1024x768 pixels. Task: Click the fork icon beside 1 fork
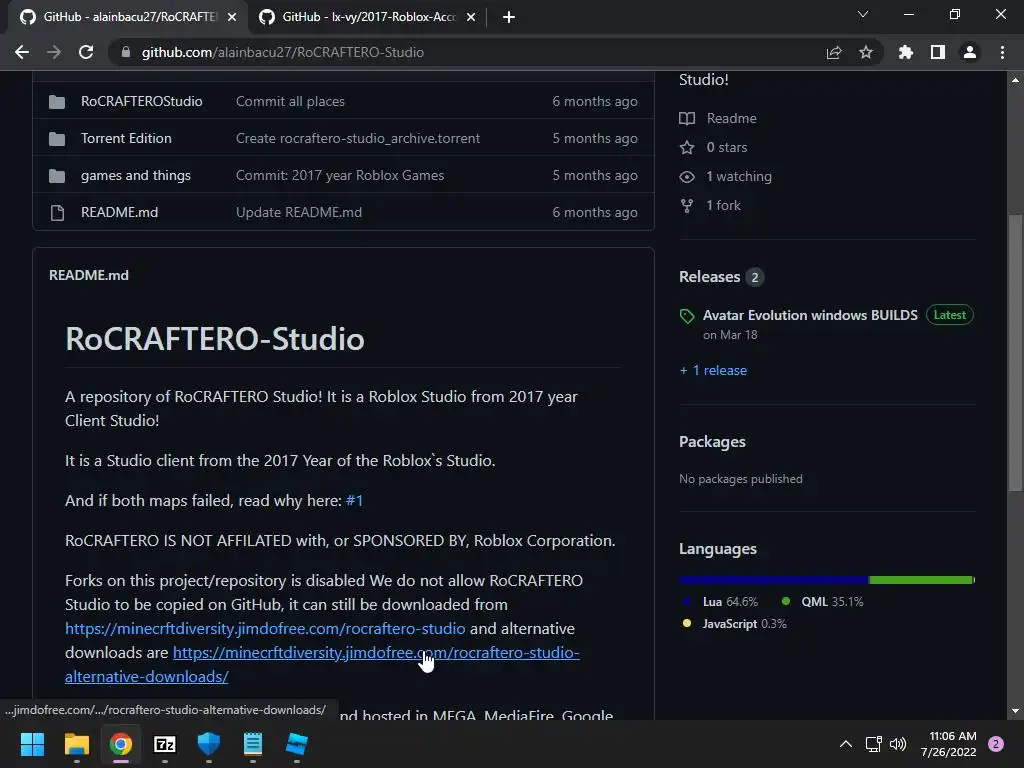coord(687,206)
